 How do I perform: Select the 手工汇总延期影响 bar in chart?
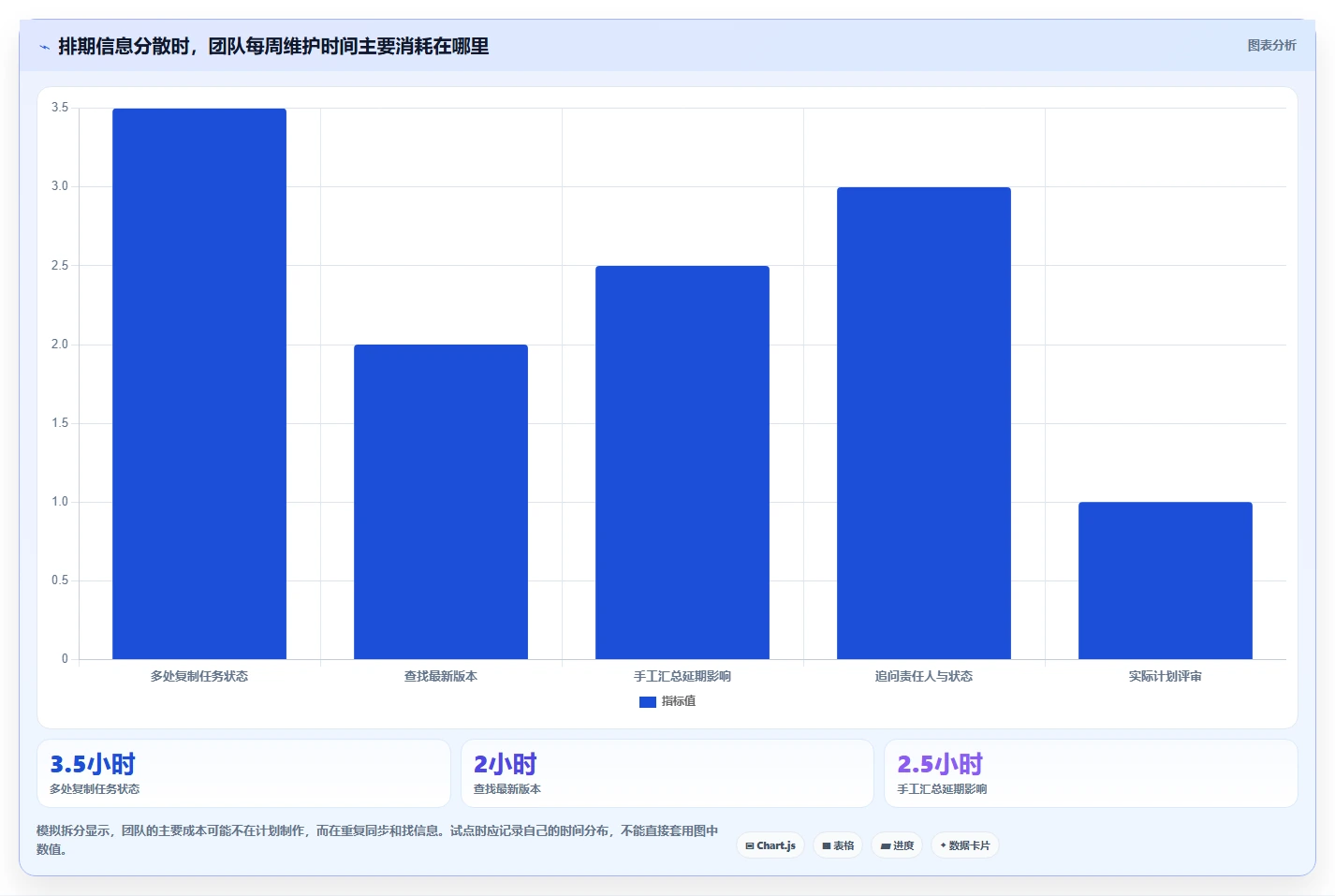pos(682,463)
